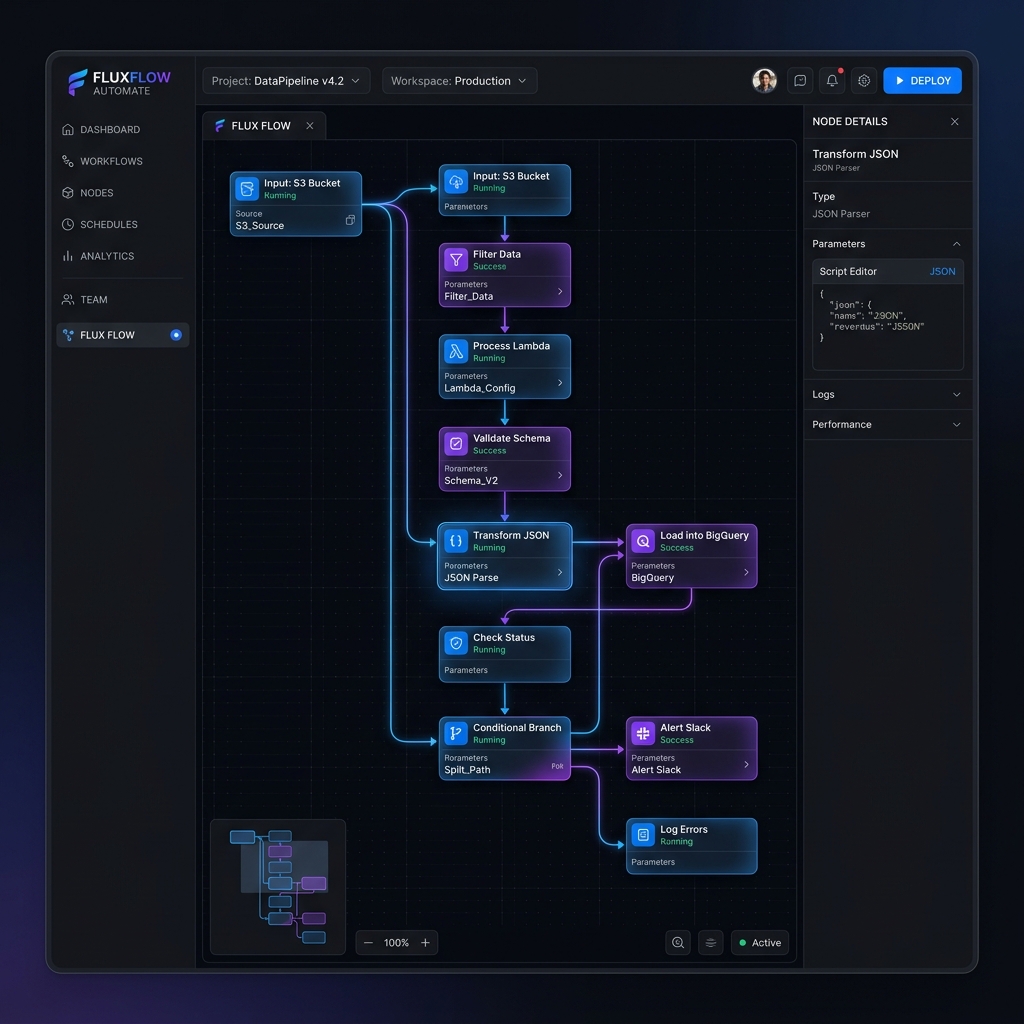Click the S3 Source bucket node icon
The height and width of the screenshot is (1024, 1024).
247,189
